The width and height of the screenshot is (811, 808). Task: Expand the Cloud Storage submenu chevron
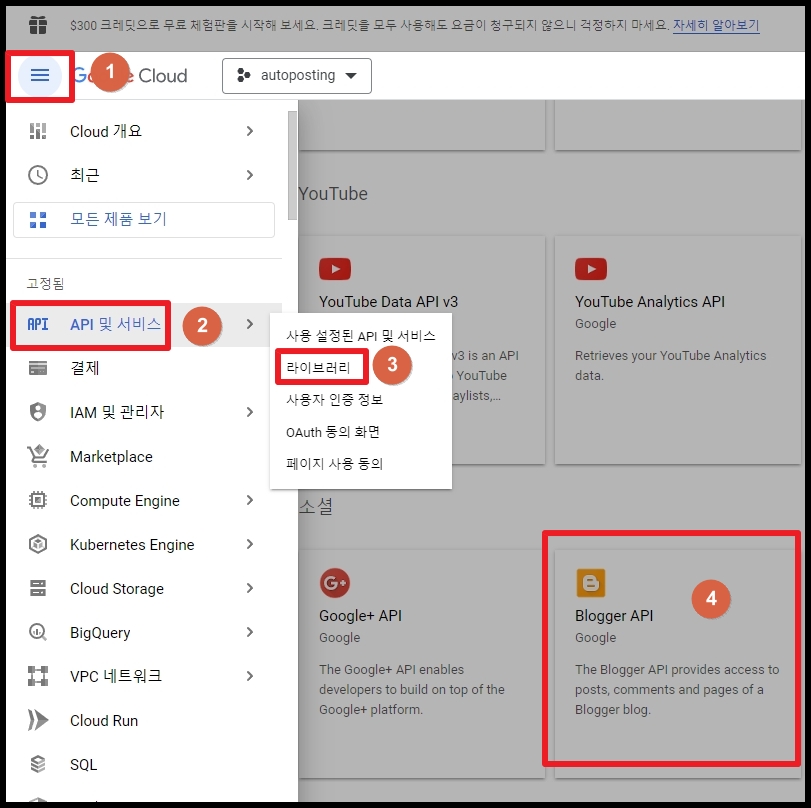250,588
